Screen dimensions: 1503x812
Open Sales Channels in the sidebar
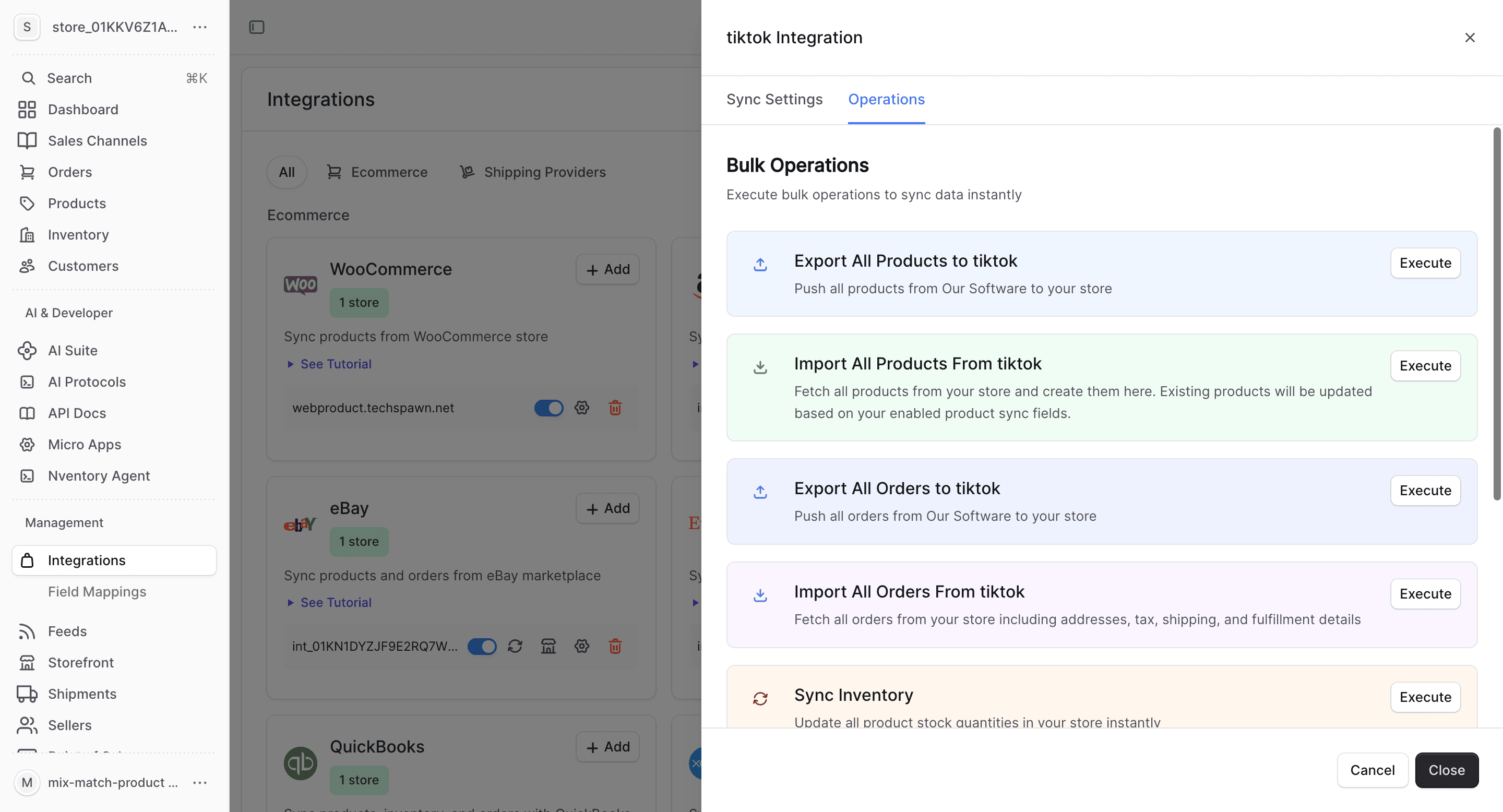tap(114, 141)
